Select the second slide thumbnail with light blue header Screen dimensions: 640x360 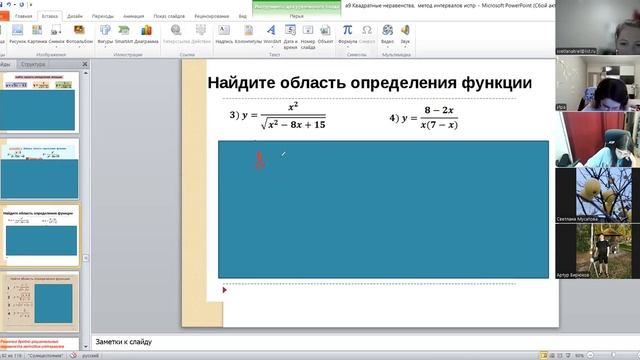pos(39,169)
